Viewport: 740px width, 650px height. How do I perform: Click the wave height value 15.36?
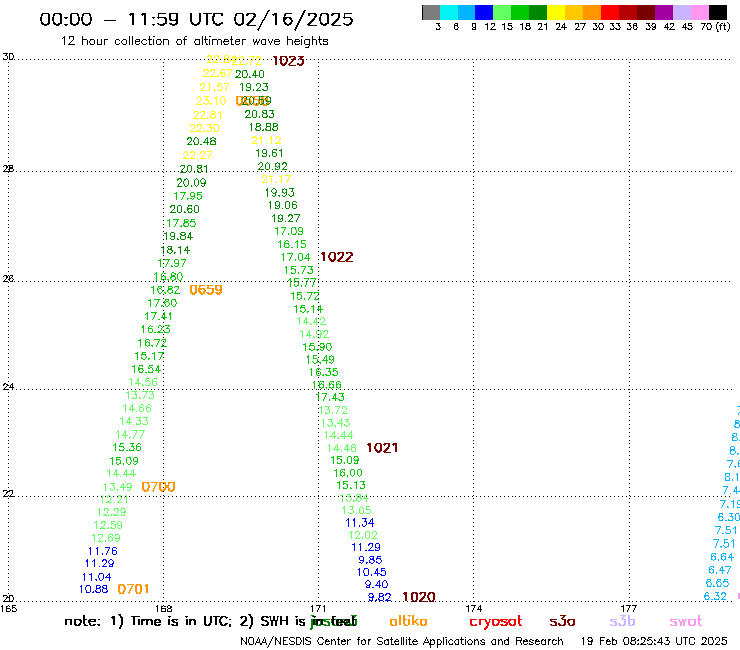tap(127, 447)
